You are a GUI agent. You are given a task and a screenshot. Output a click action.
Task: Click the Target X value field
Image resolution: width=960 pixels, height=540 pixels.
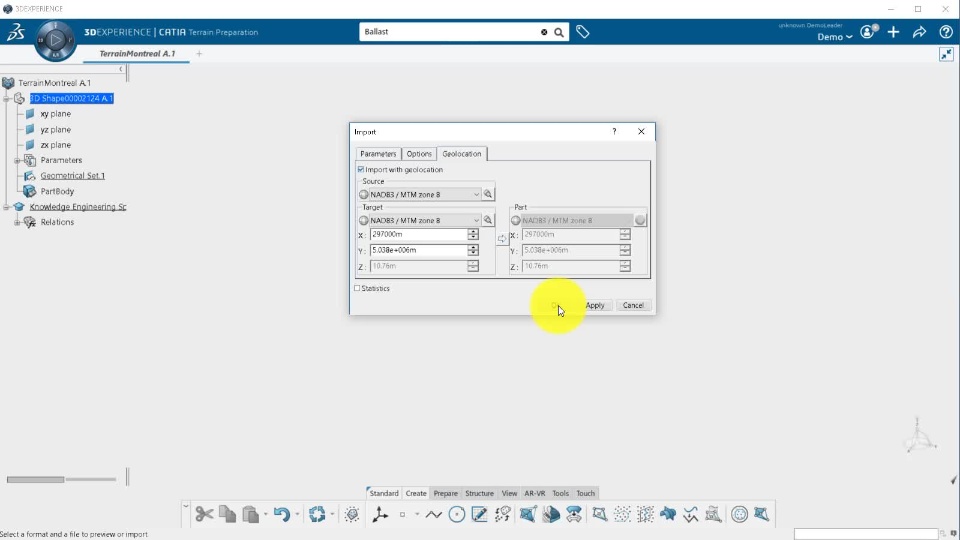(x=419, y=234)
